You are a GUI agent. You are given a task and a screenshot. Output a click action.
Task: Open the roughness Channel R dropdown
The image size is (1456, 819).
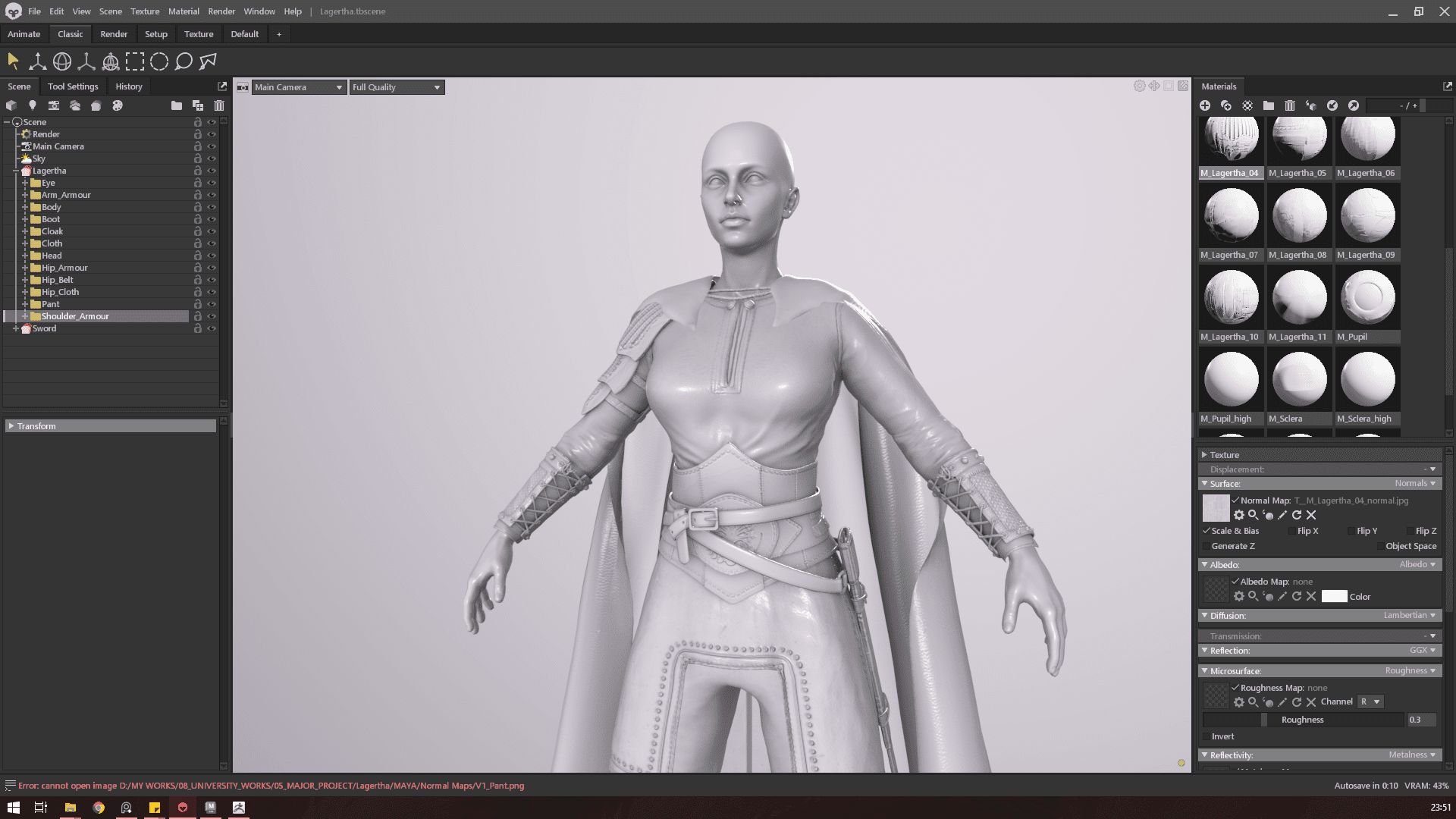[1370, 701]
